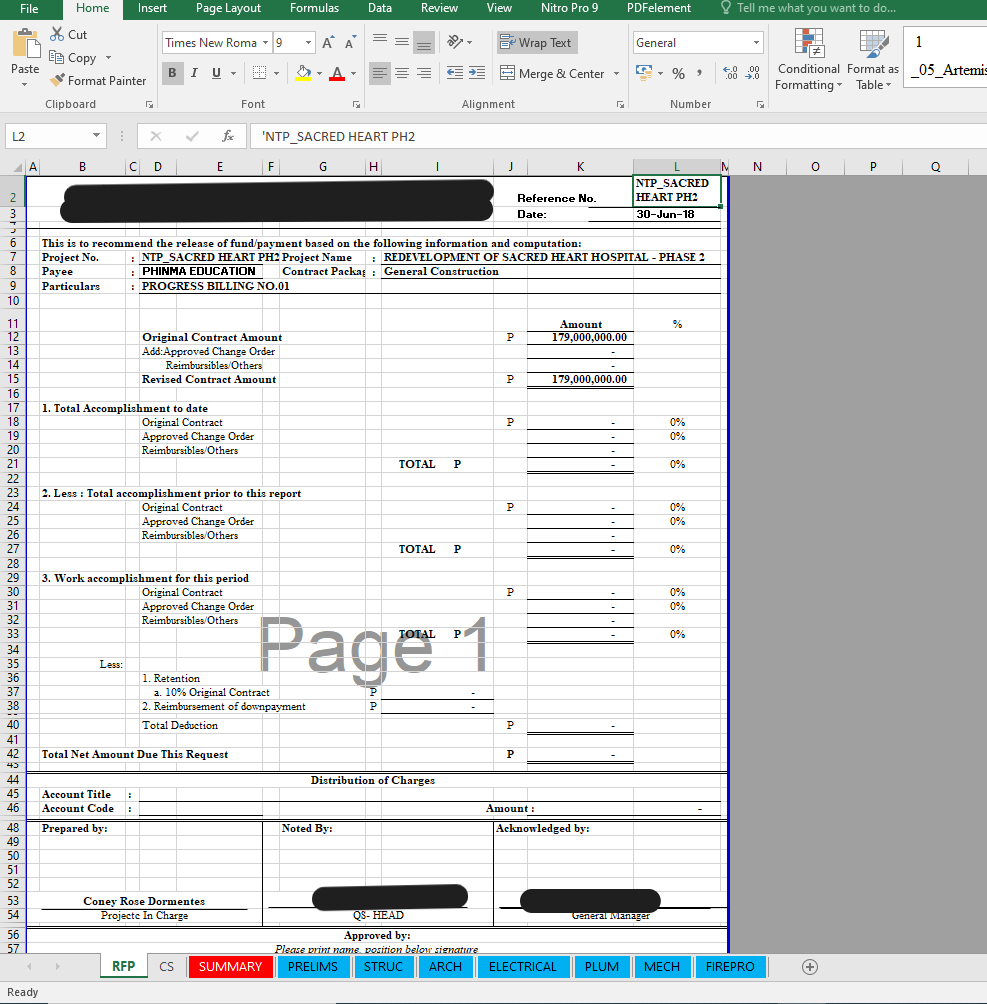Screen dimensions: 987x1004
Task: Apply cell borders icon
Action: [x=259, y=73]
